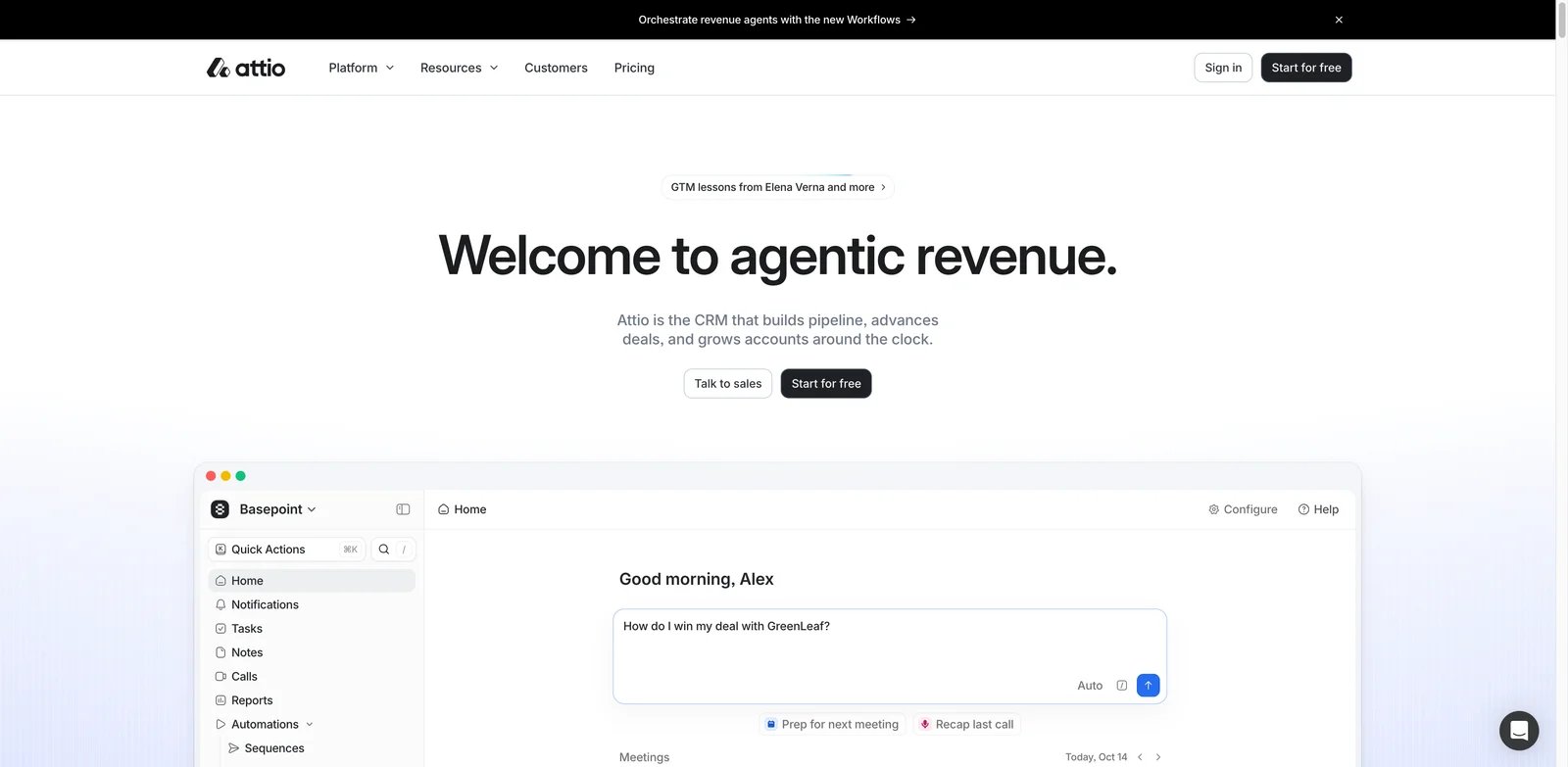Click the Attio logo
This screenshot has height=767, width=1568.
[246, 68]
